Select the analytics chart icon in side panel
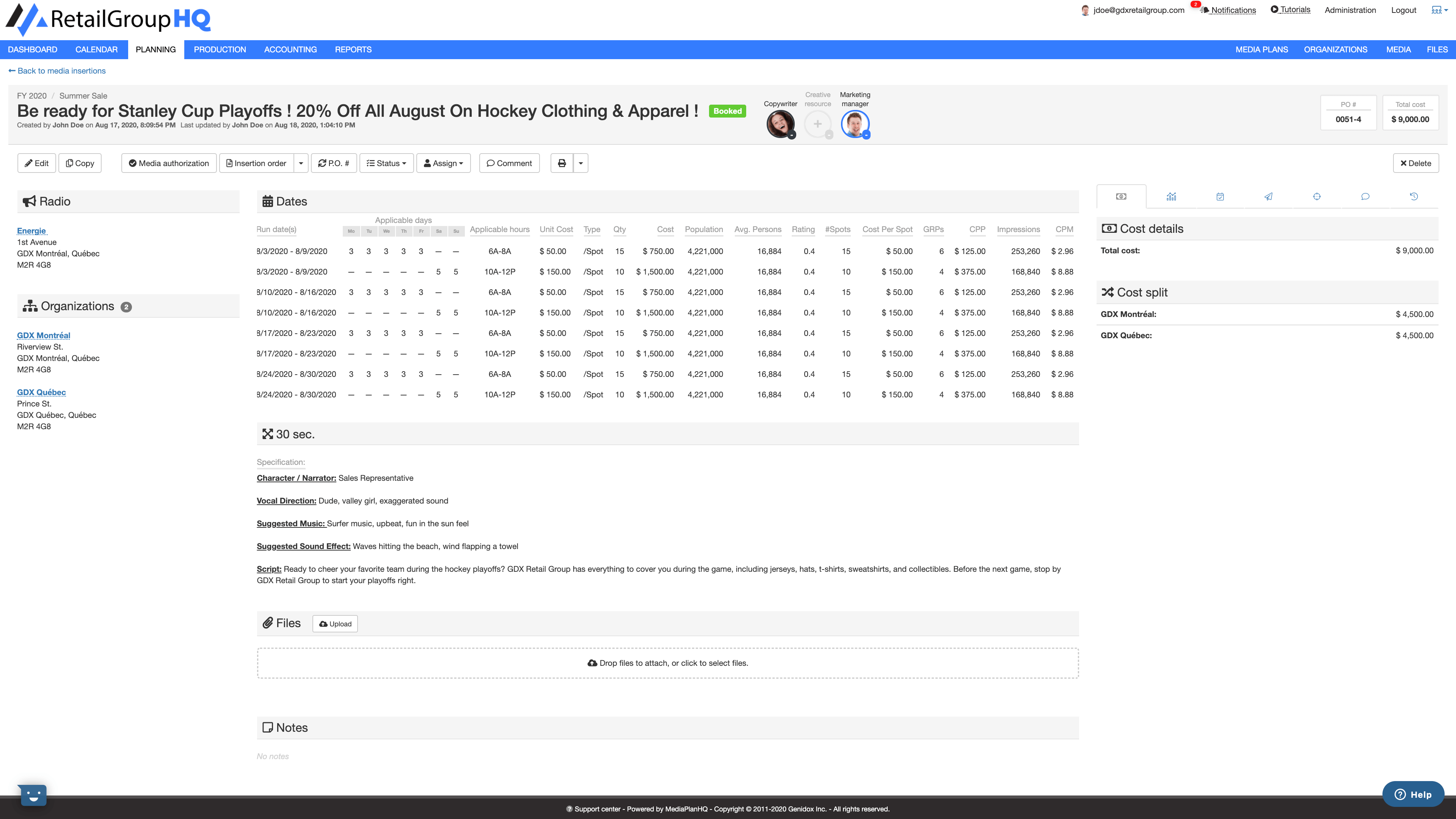This screenshot has width=1456, height=819. (1171, 196)
